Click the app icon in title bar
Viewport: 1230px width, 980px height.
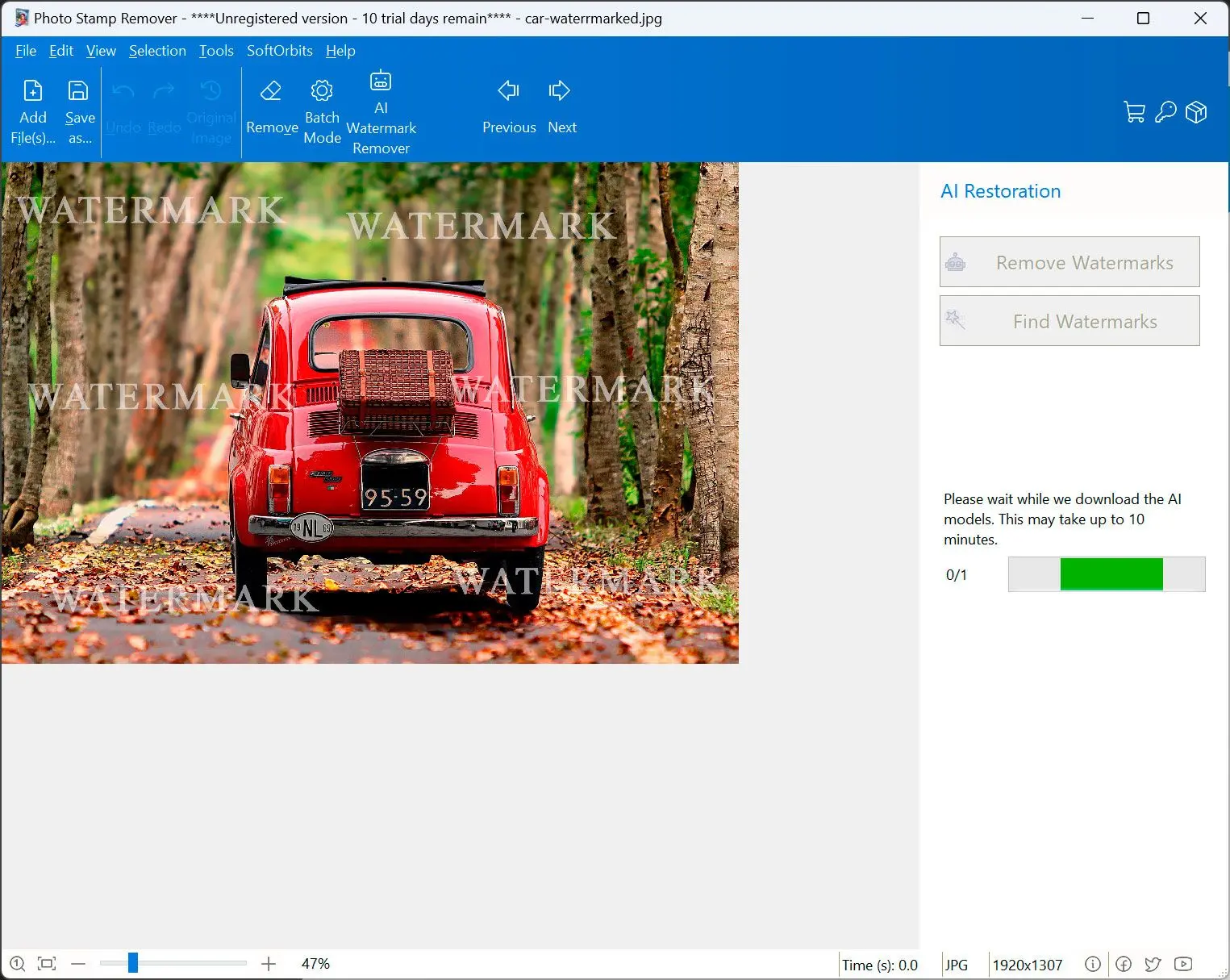(x=22, y=18)
